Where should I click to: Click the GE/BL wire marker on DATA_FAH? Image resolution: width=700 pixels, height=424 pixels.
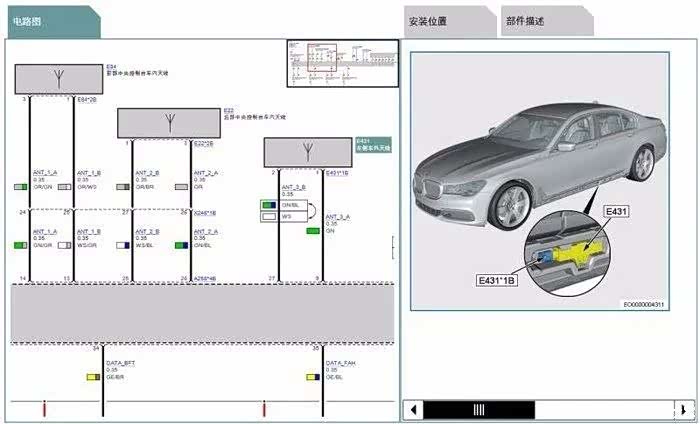(313, 377)
